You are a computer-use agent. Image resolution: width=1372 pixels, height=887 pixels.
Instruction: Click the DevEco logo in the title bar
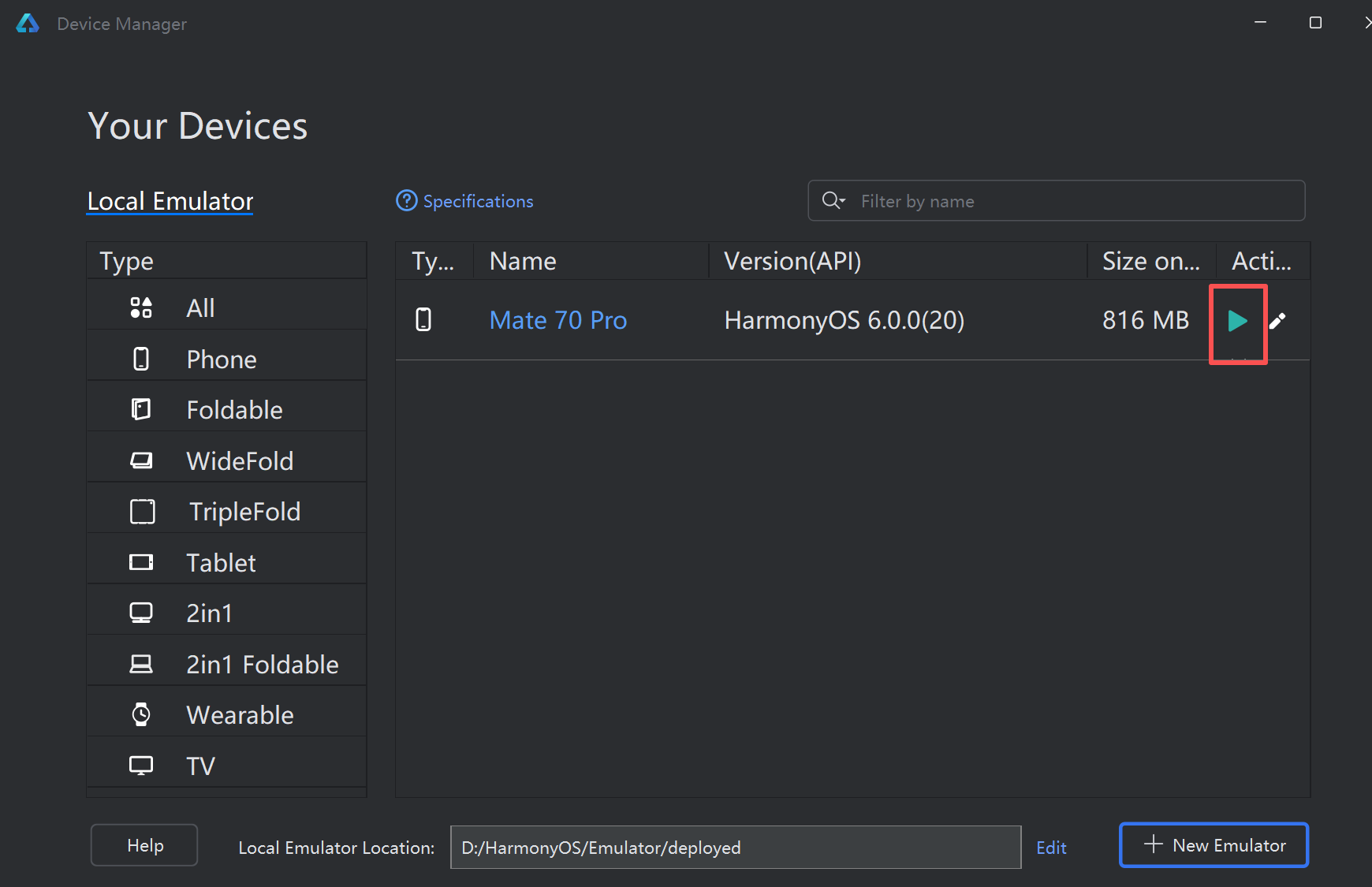point(28,24)
